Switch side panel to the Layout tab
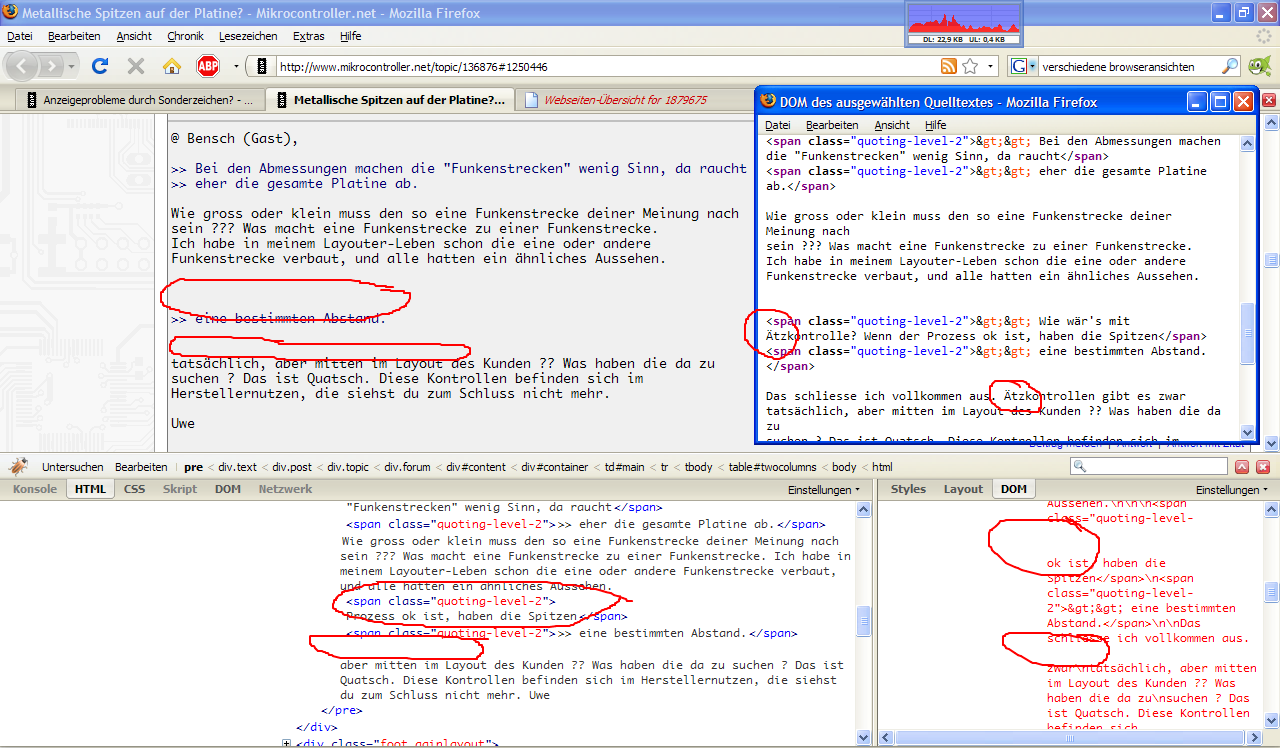 (x=963, y=489)
